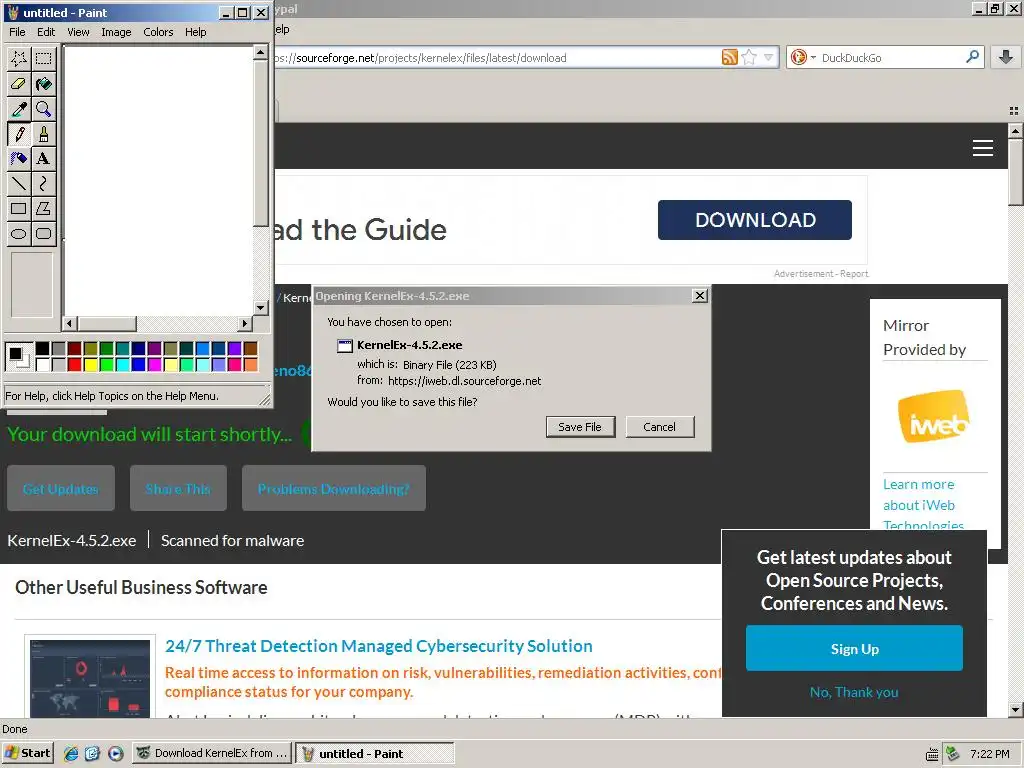Select the Rounded Rectangle tool
Viewport: 1024px width, 768px height.
coord(44,234)
